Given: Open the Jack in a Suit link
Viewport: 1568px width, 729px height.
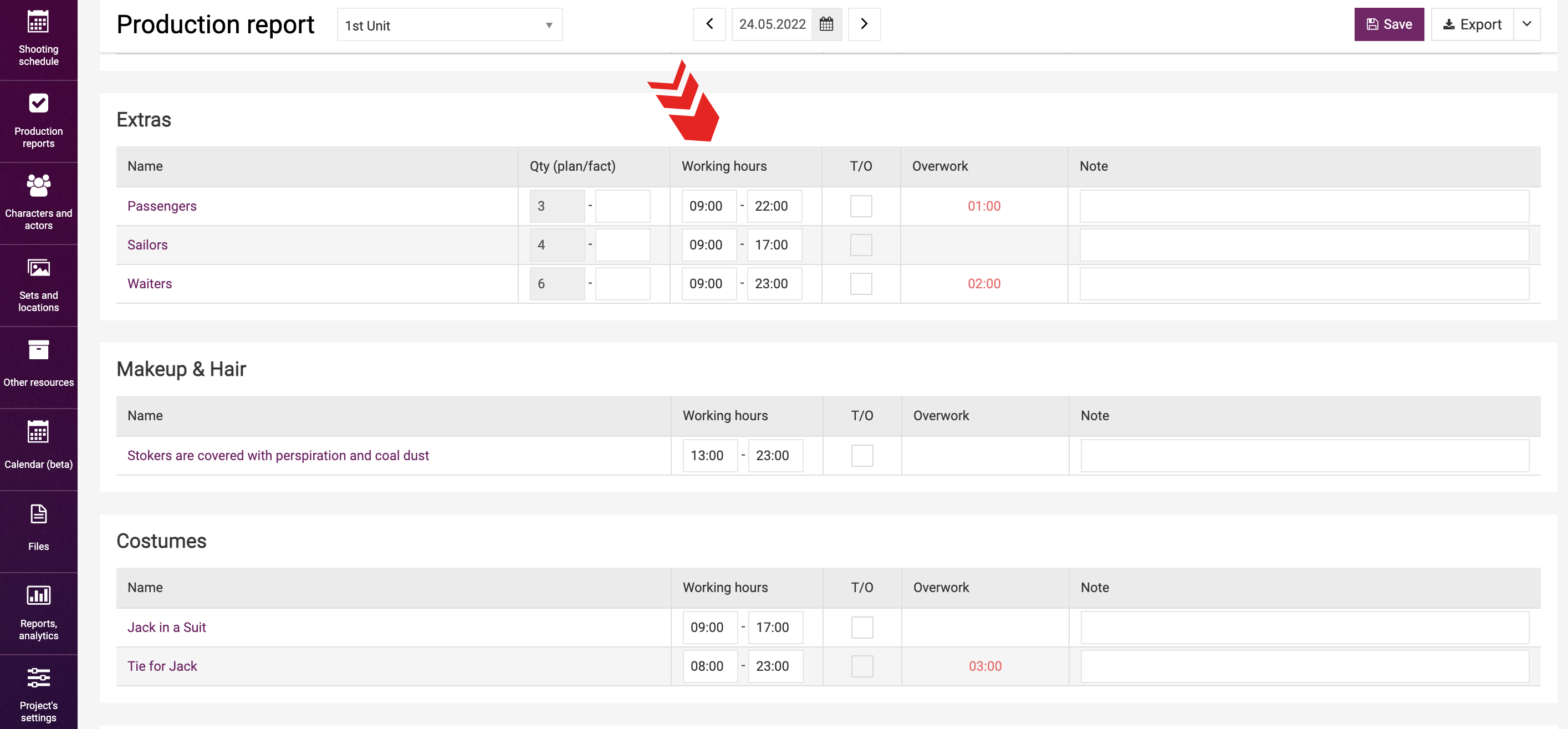Looking at the screenshot, I should click(167, 628).
